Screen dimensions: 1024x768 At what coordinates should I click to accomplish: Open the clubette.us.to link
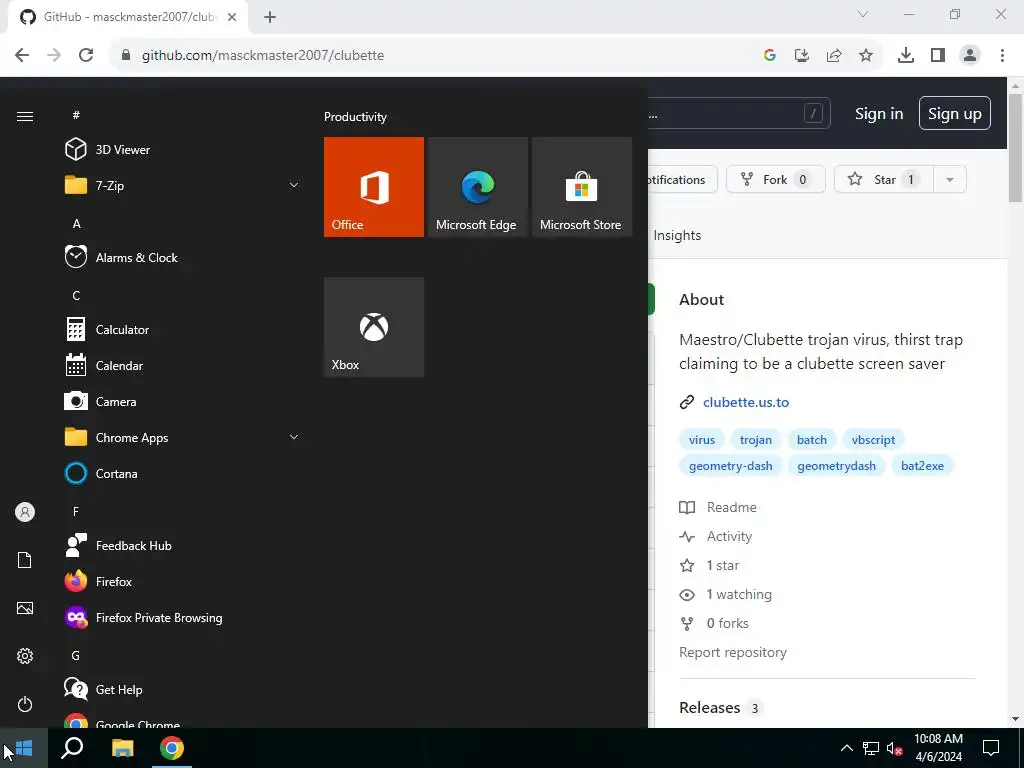[x=746, y=402]
